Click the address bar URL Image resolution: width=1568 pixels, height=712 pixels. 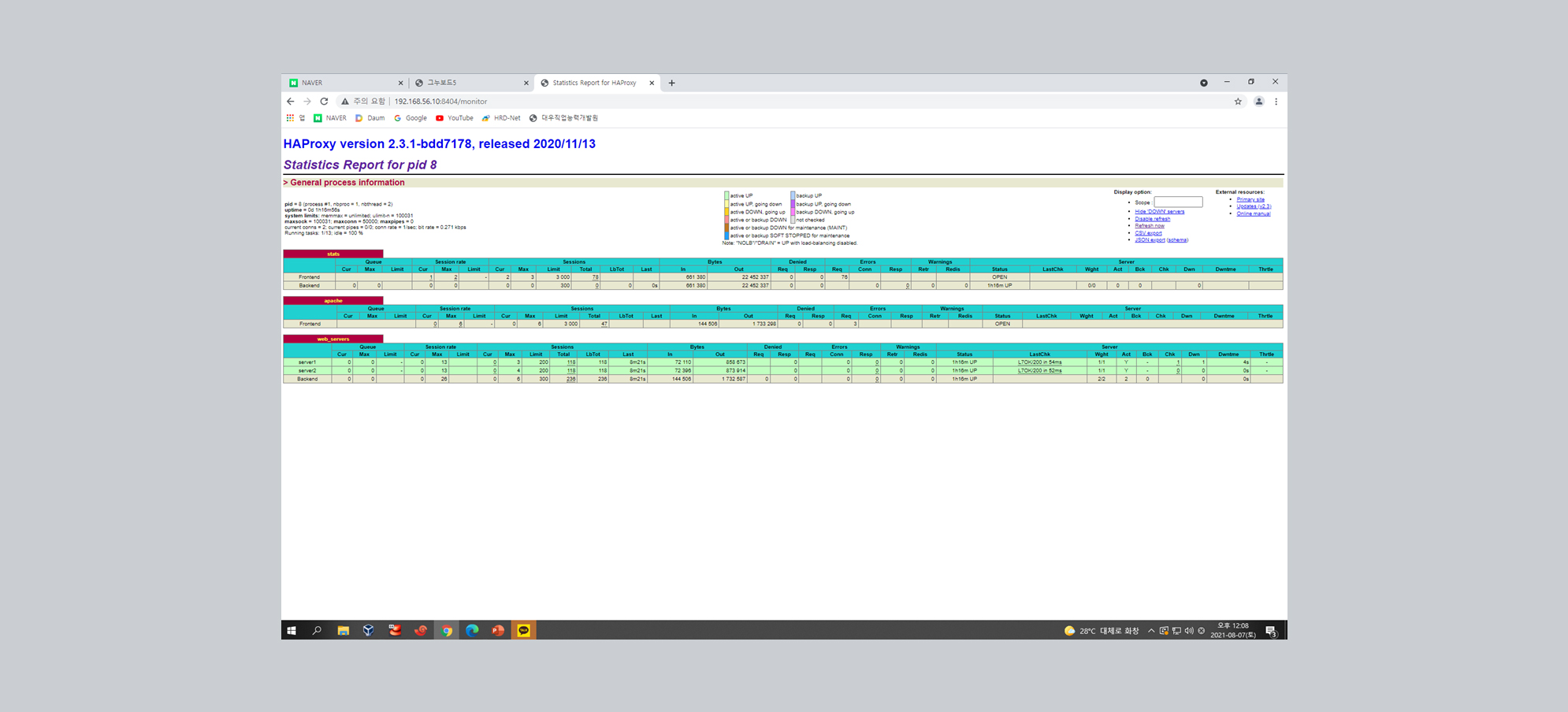440,102
